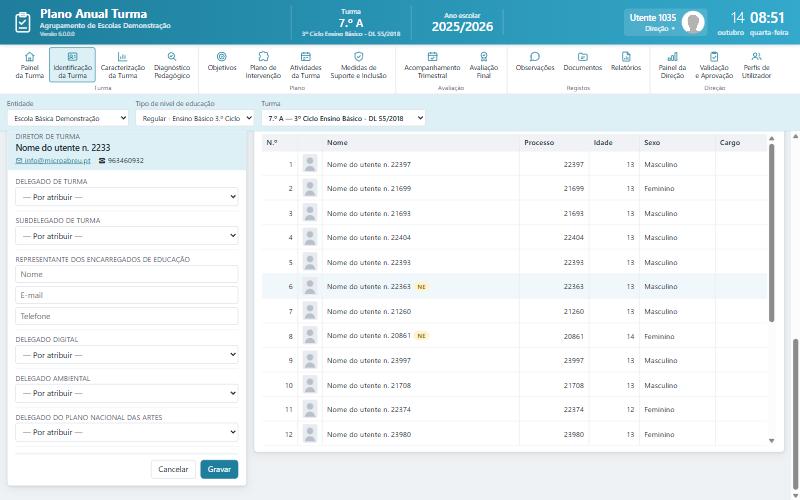The width and height of the screenshot is (800, 500).
Task: Open info@microabreu.pt email link
Action: tap(53, 161)
